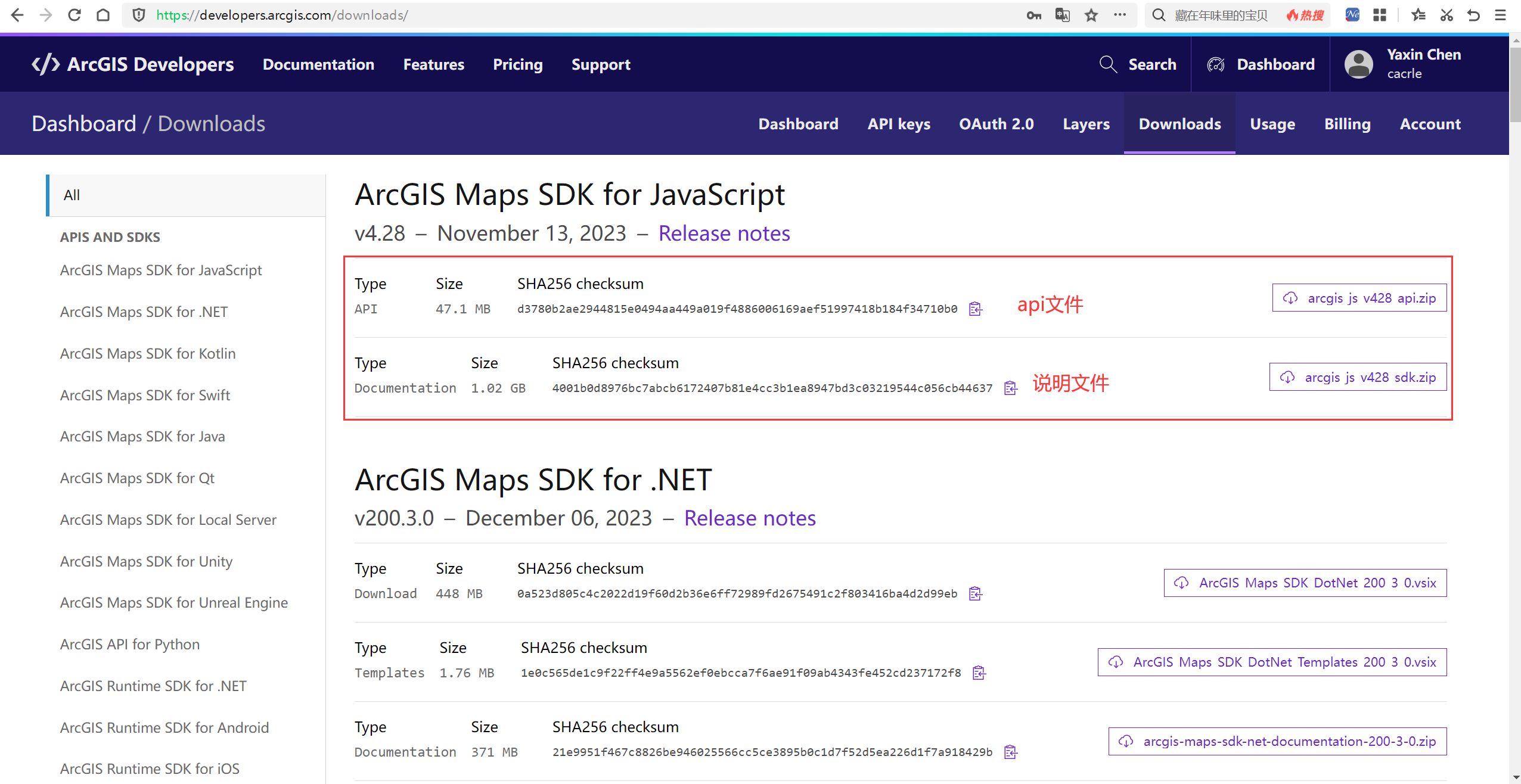
Task: Download arcgis-maps-sdk-net-documentation-200-3-0.zip
Action: coord(1277,741)
